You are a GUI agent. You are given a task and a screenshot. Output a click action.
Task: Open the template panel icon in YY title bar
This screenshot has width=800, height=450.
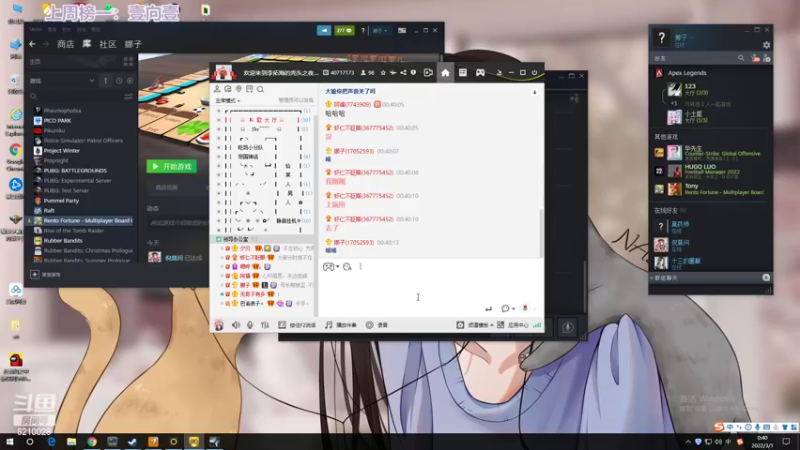pos(463,73)
